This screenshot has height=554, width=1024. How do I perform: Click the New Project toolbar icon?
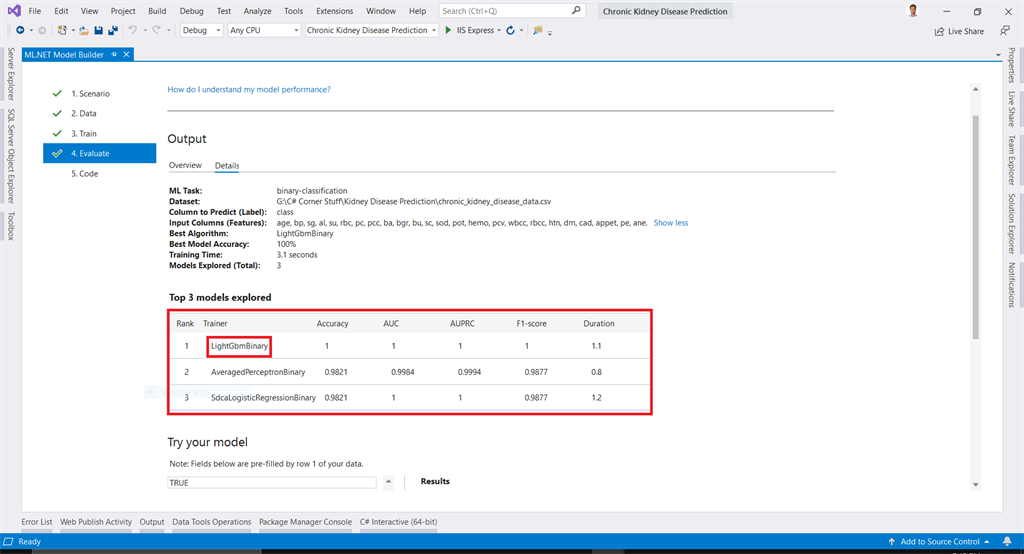coord(62,30)
